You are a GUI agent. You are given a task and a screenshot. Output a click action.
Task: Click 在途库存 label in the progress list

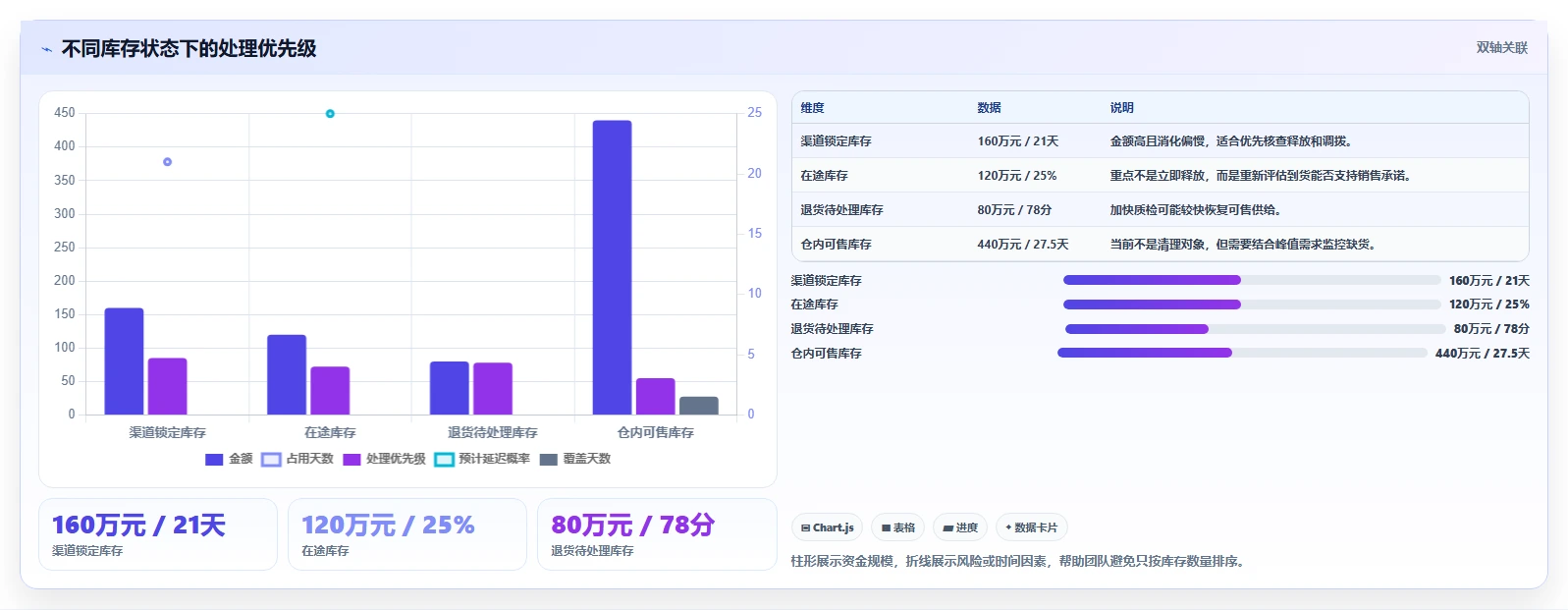[814, 305]
